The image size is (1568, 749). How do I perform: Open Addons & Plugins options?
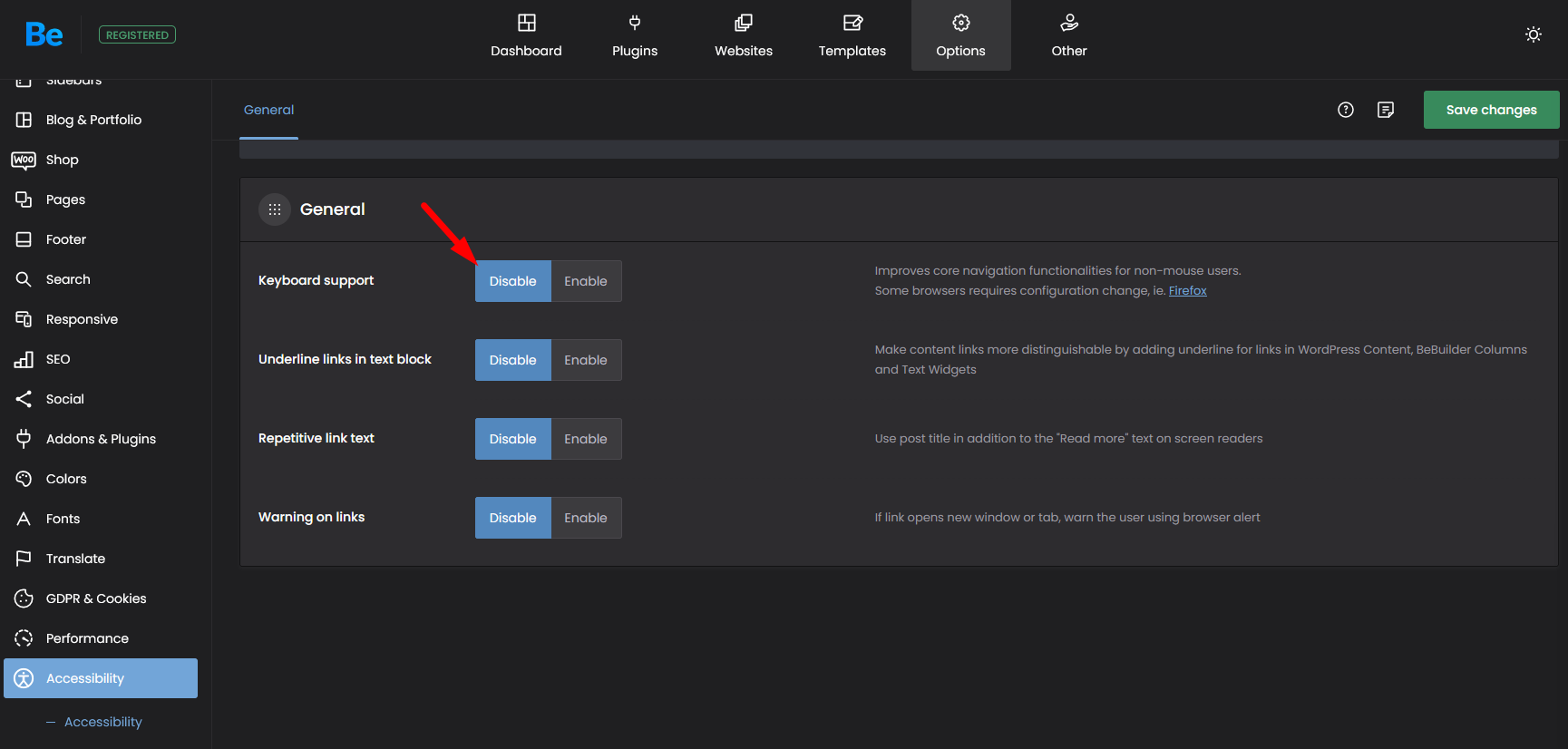101,439
